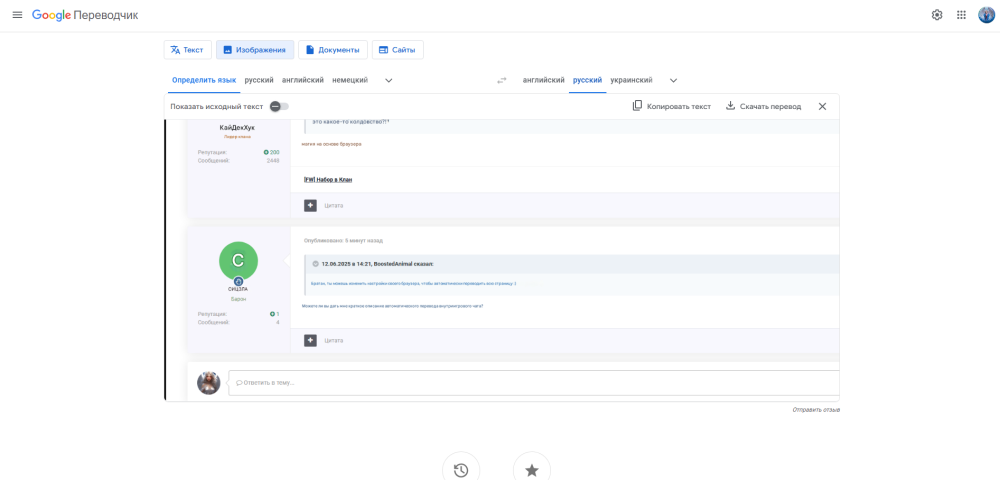Screen dimensions: 1000x480
Task: Toggle Показать исходный текст switch
Action: tap(279, 106)
